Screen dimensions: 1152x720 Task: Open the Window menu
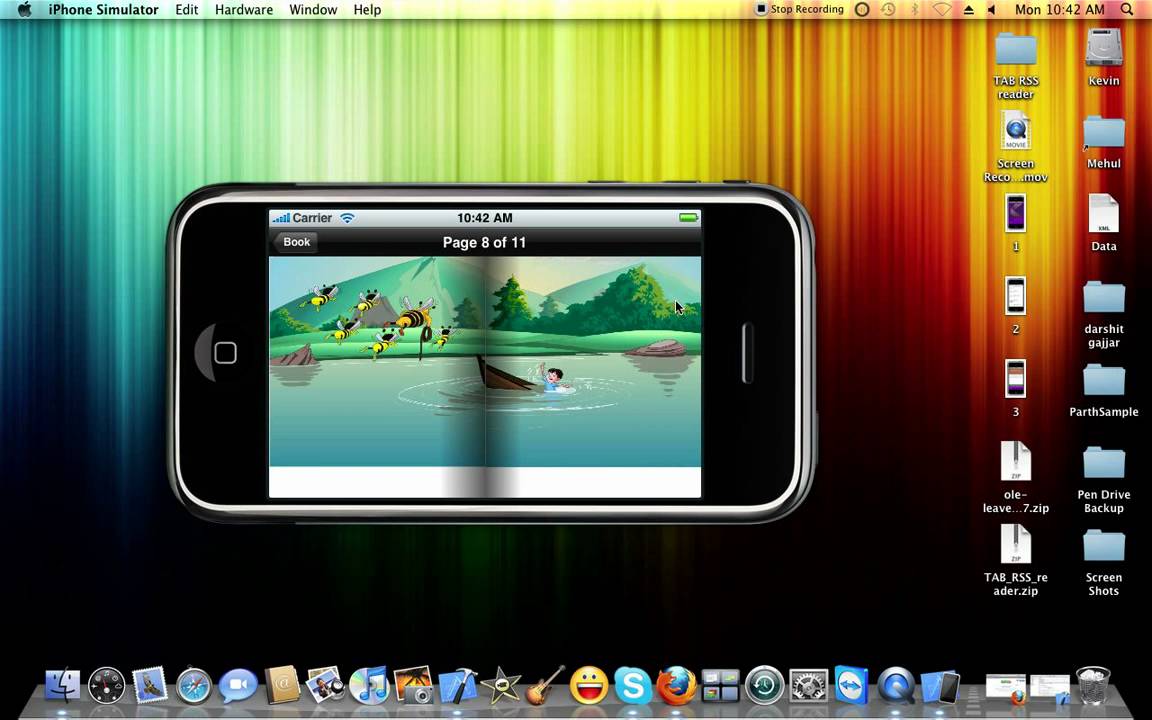tap(313, 10)
